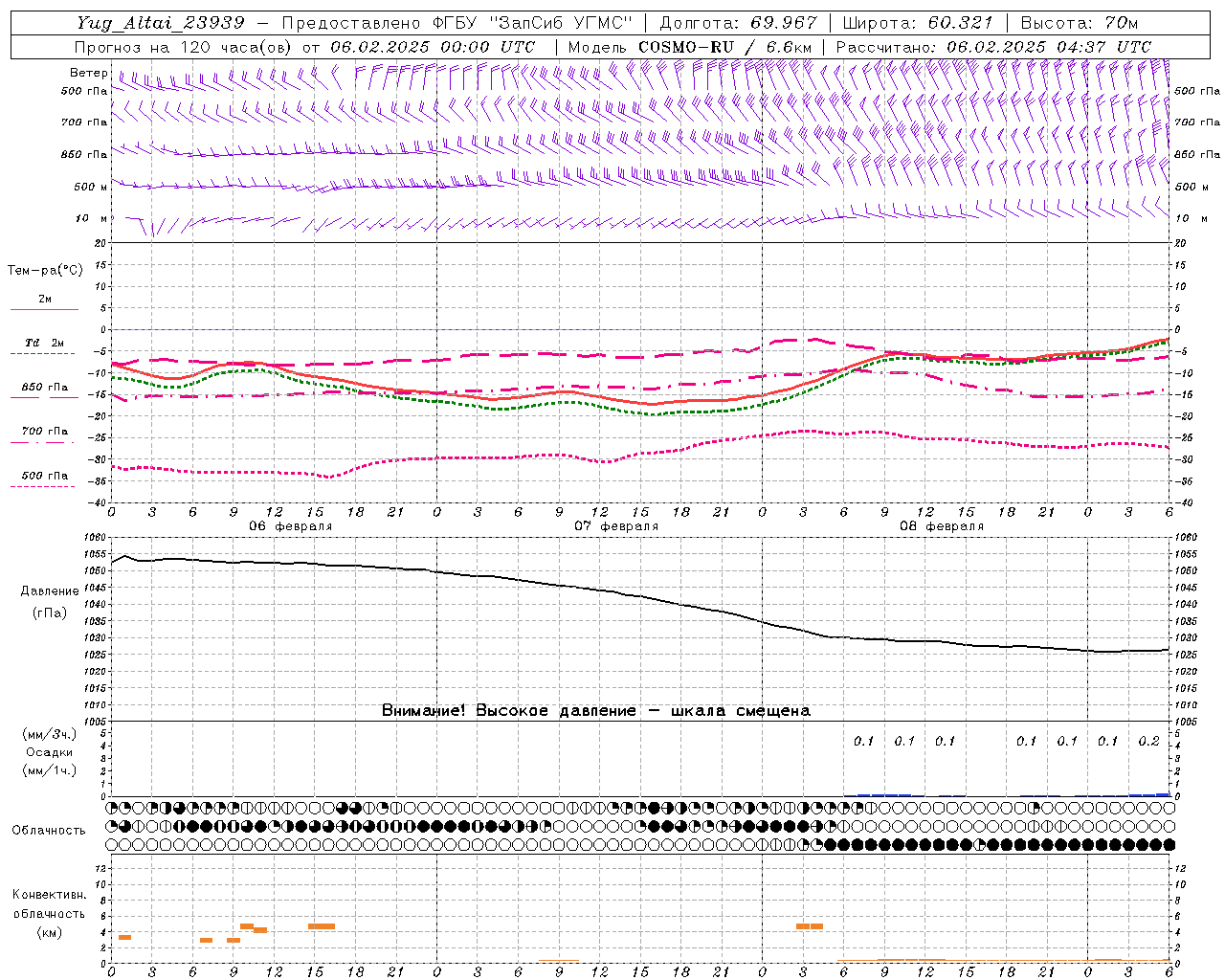Click the Тем-ра(°C) axis label
This screenshot has height=980, width=1225.
coord(46,271)
